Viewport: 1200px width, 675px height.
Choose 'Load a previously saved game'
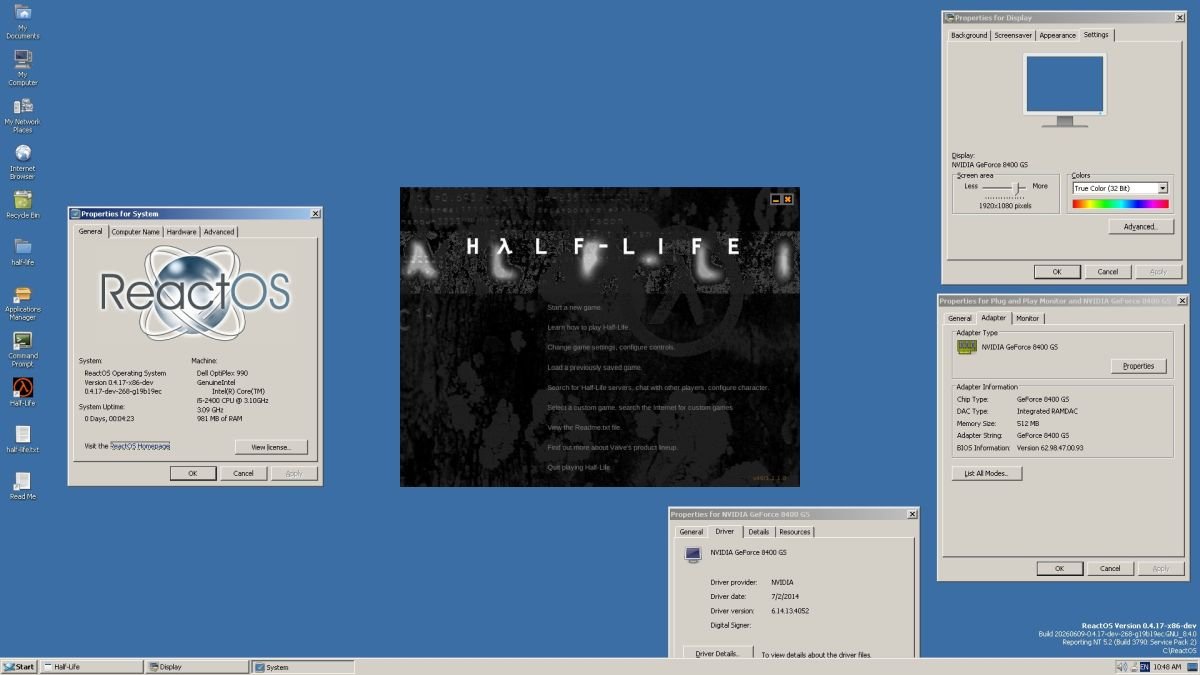[x=594, y=367]
